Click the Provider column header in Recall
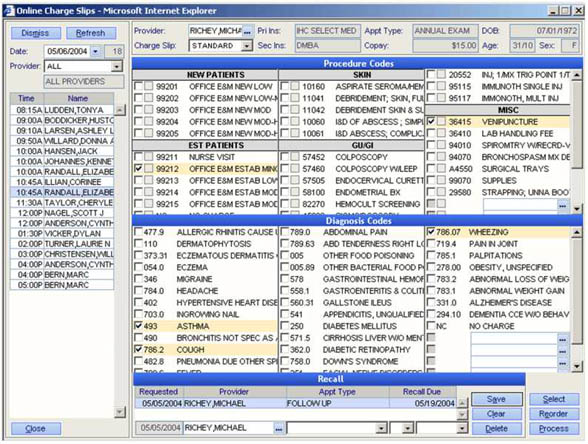The height and width of the screenshot is (444, 588). [234, 392]
